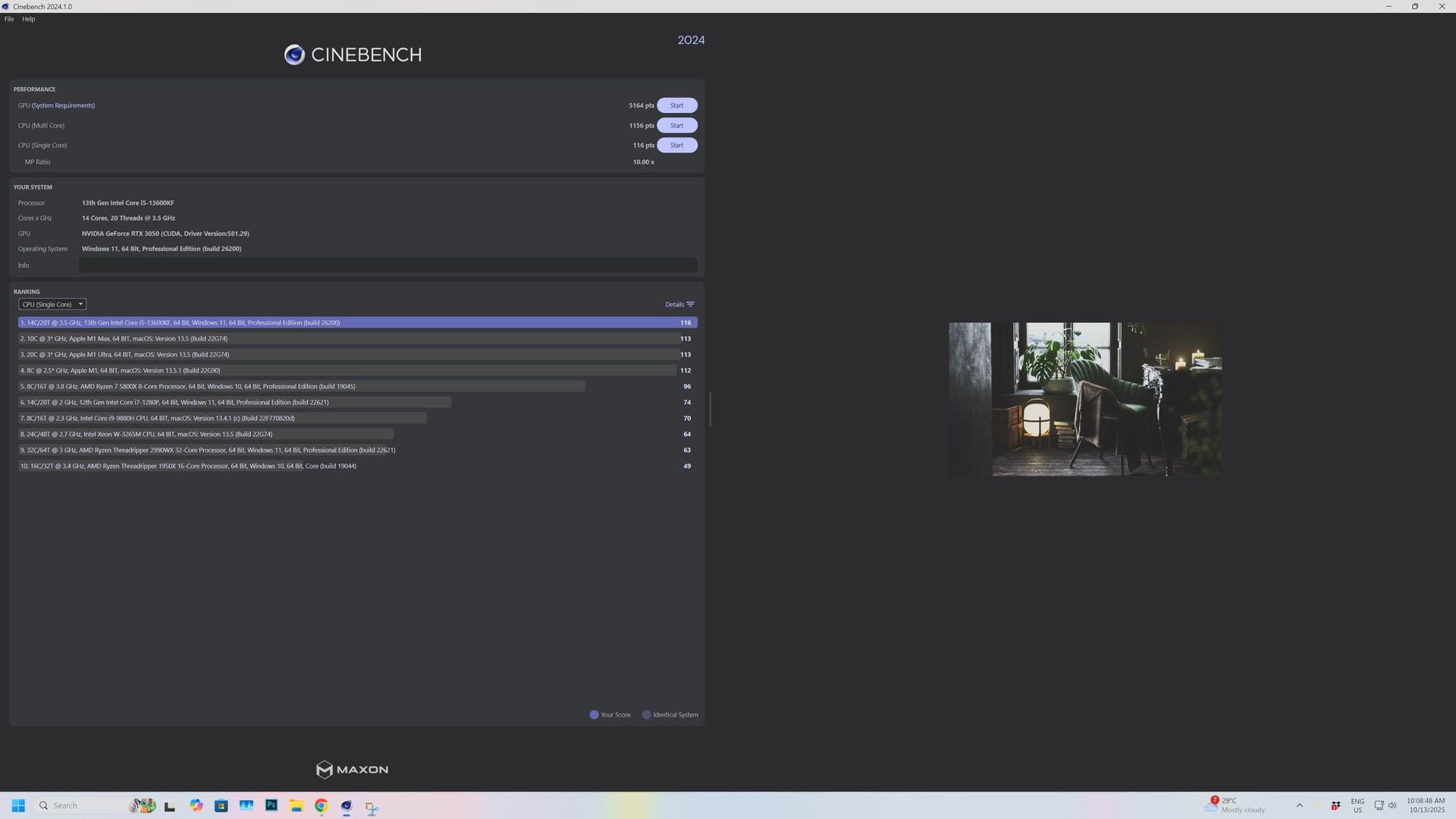
Task: Click the GPU score 5164 pts
Action: pos(641,105)
